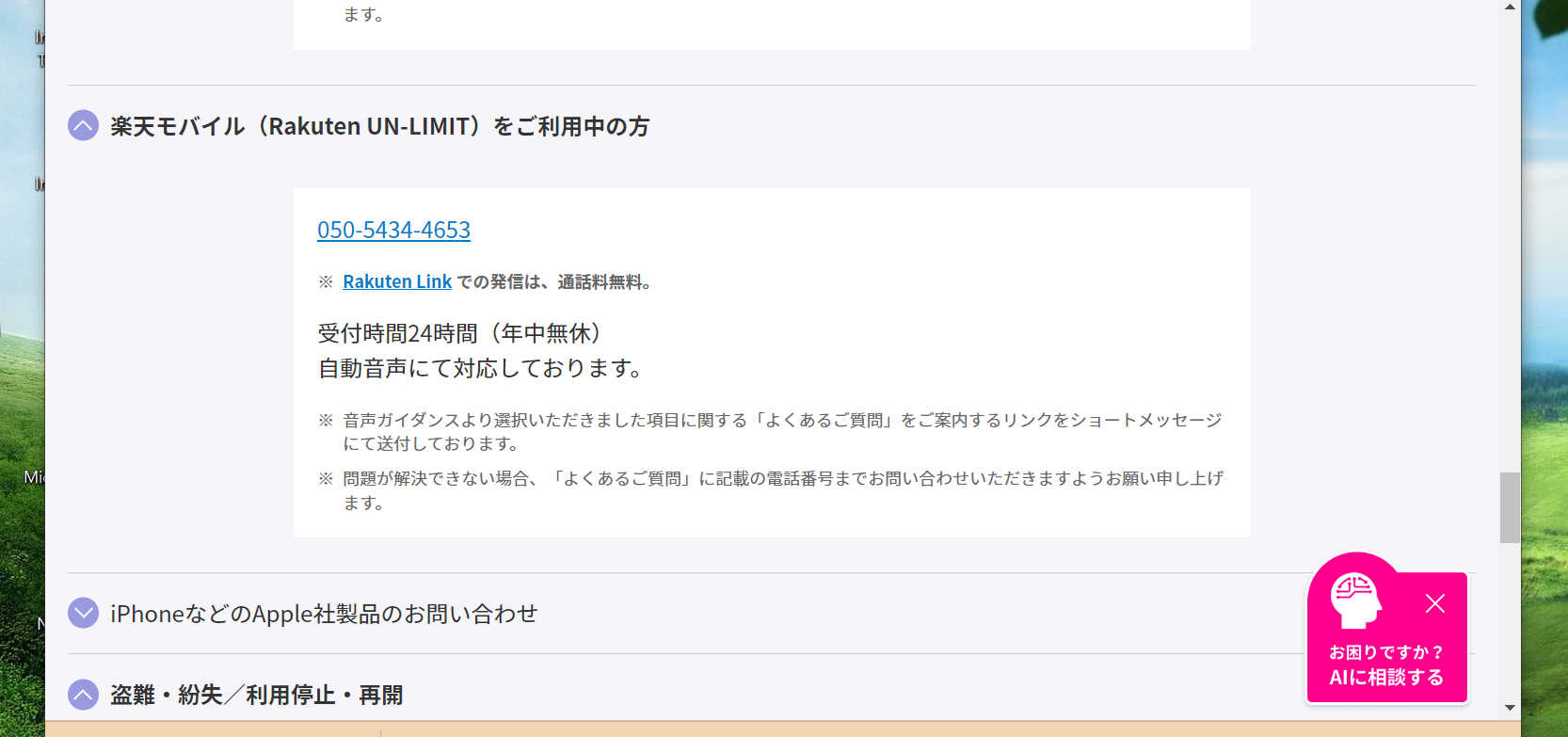Click the scrollbar up arrow

pyautogui.click(x=1510, y=8)
